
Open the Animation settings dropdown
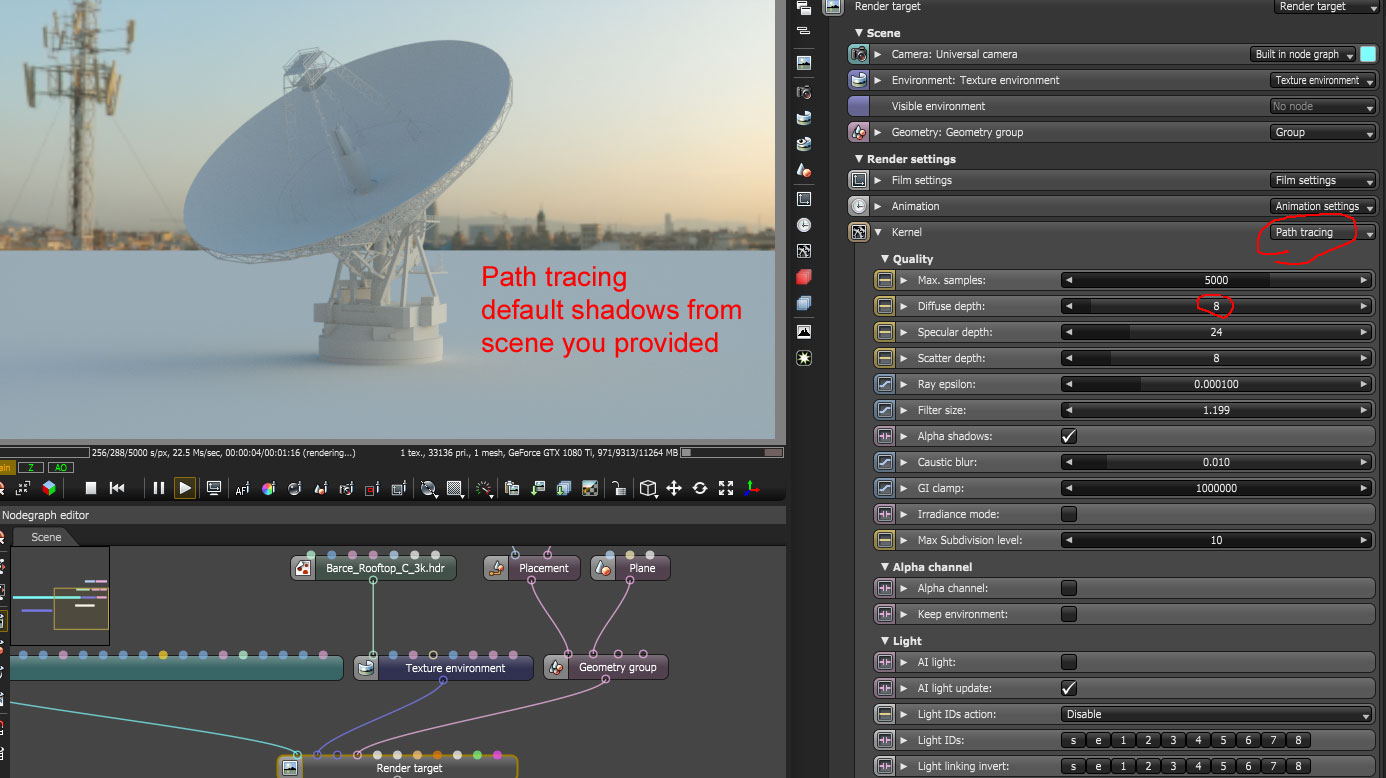tap(1323, 206)
